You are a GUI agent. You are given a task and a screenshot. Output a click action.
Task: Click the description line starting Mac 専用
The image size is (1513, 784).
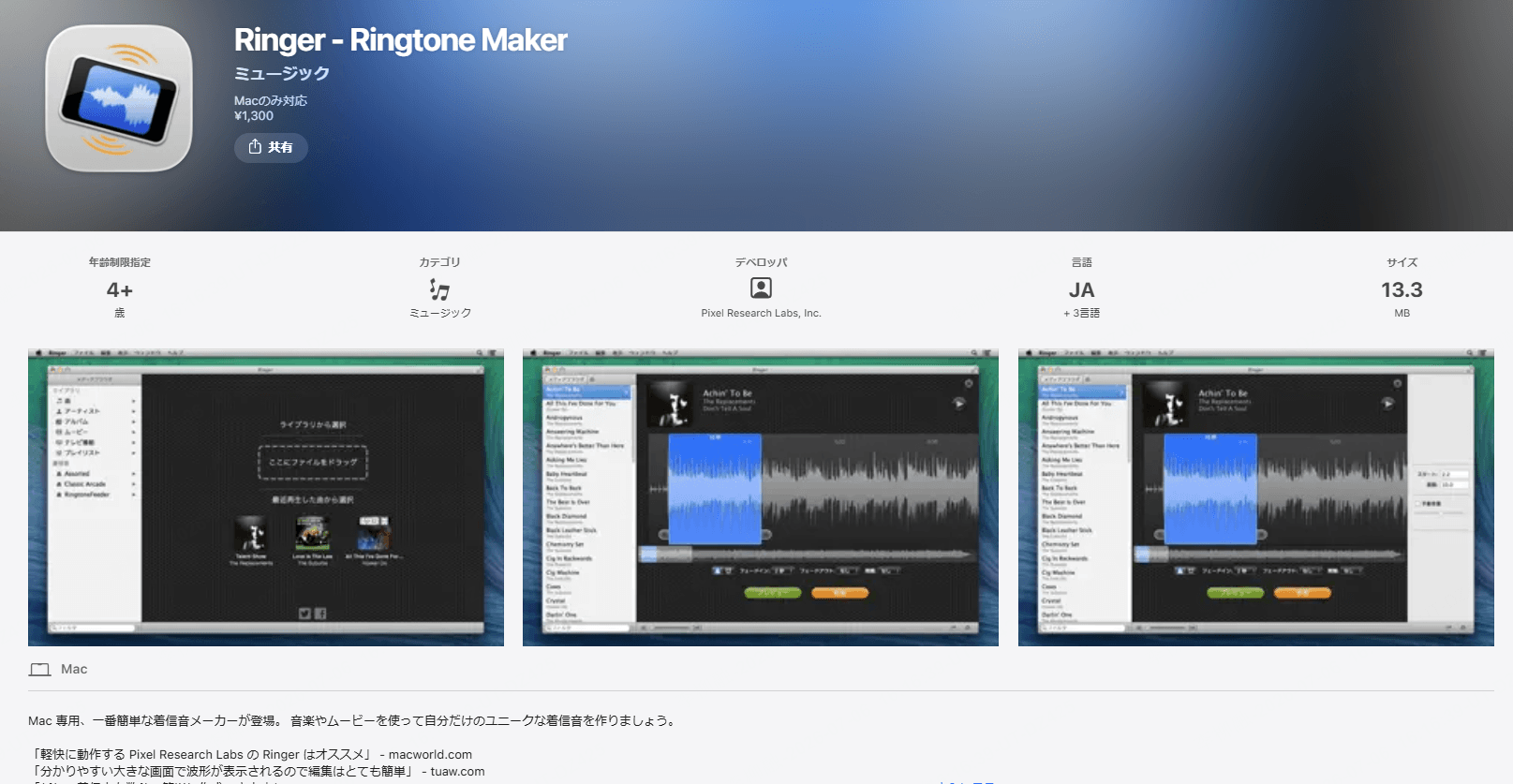point(352,720)
